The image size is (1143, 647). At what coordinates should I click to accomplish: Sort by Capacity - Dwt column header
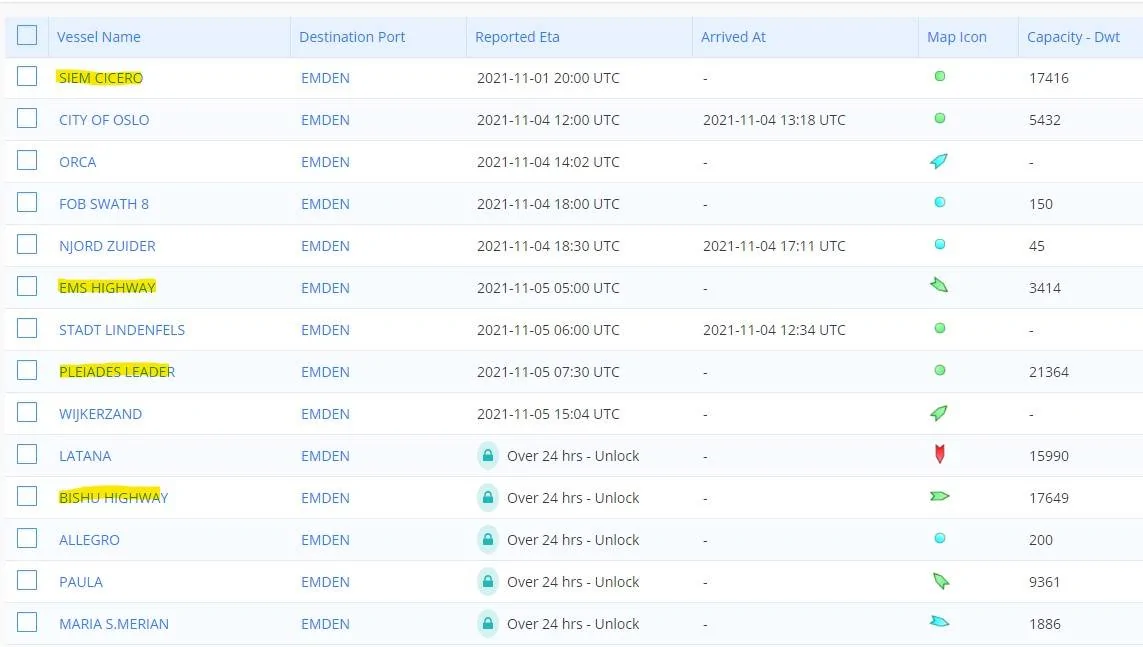coord(1073,37)
